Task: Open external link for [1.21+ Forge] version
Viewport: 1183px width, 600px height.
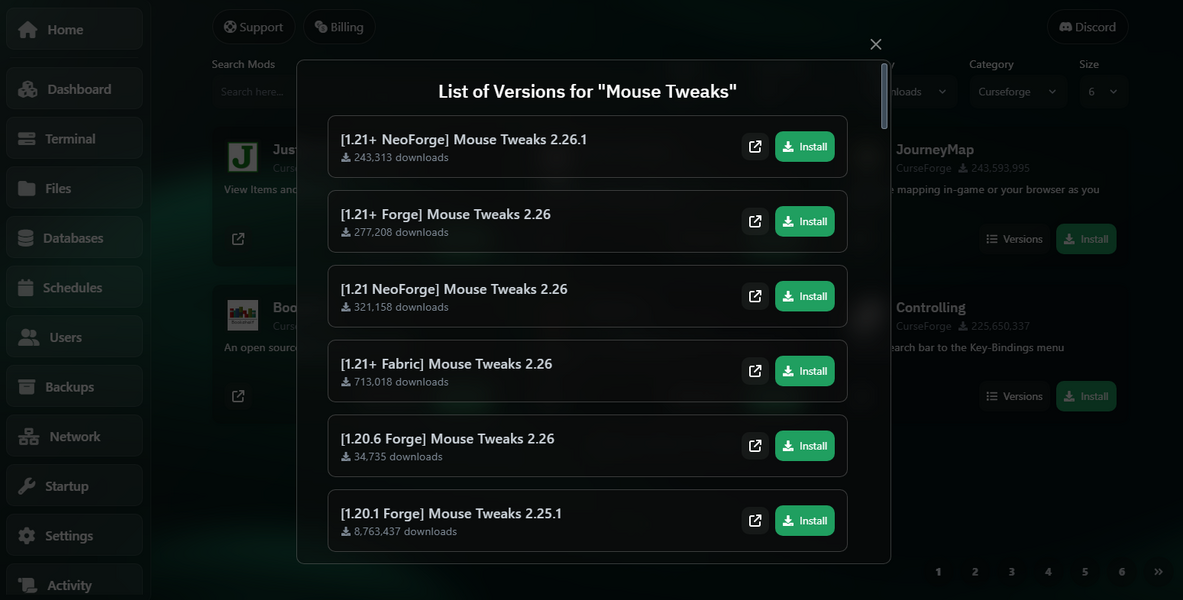Action: (x=755, y=222)
